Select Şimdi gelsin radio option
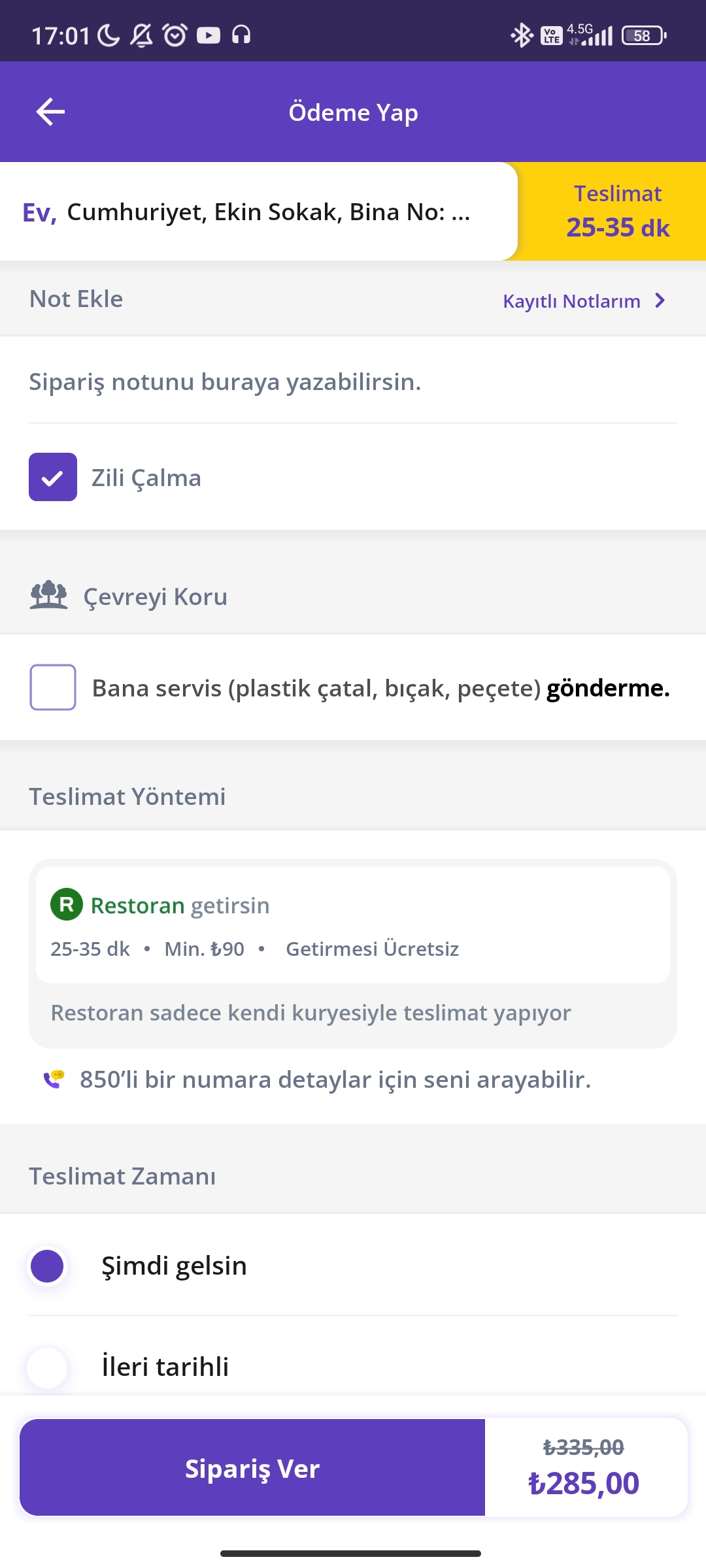706x1568 pixels. 47,1266
